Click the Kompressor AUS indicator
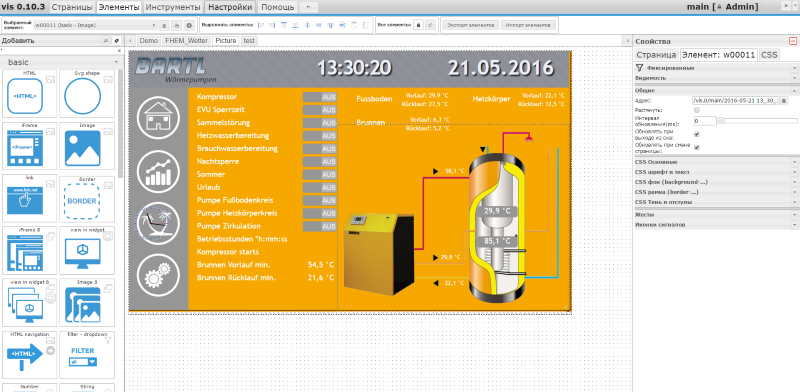800x392 pixels. coord(320,97)
